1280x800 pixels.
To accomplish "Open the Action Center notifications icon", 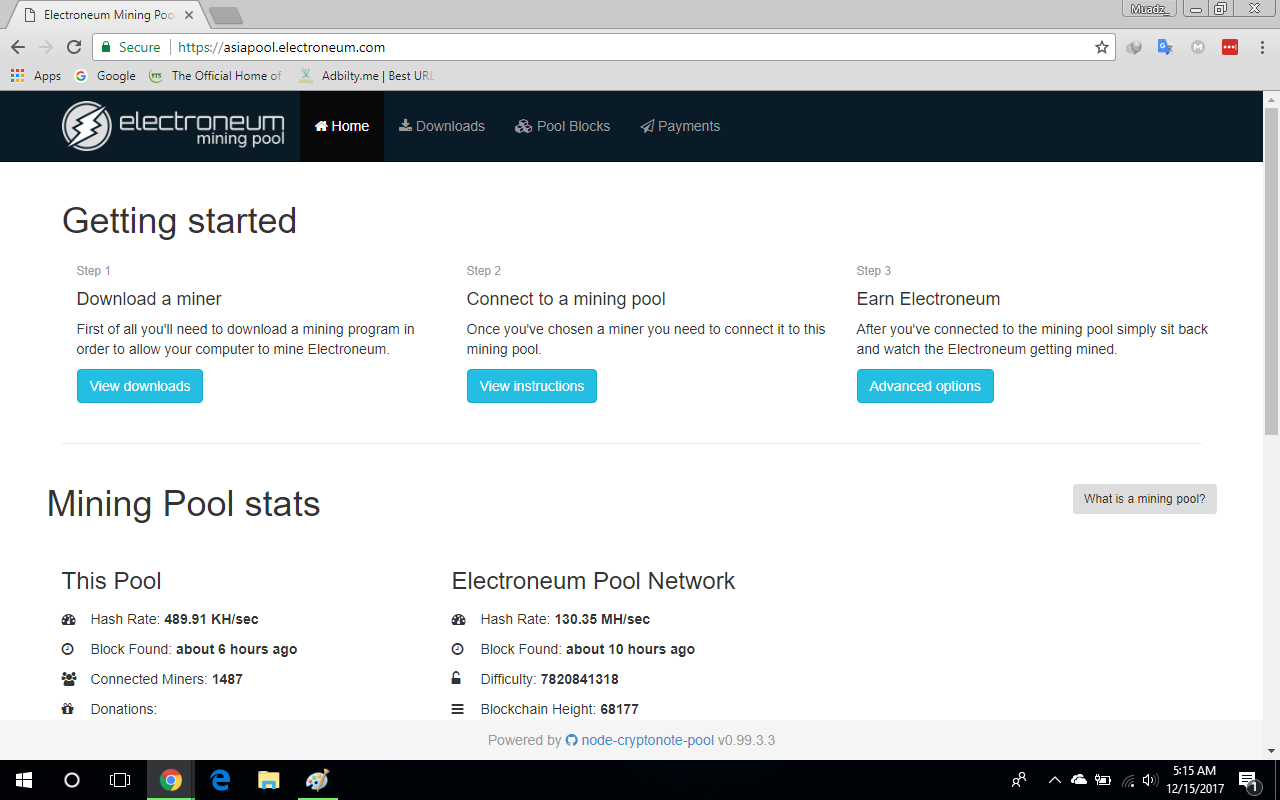I will click(x=1248, y=780).
